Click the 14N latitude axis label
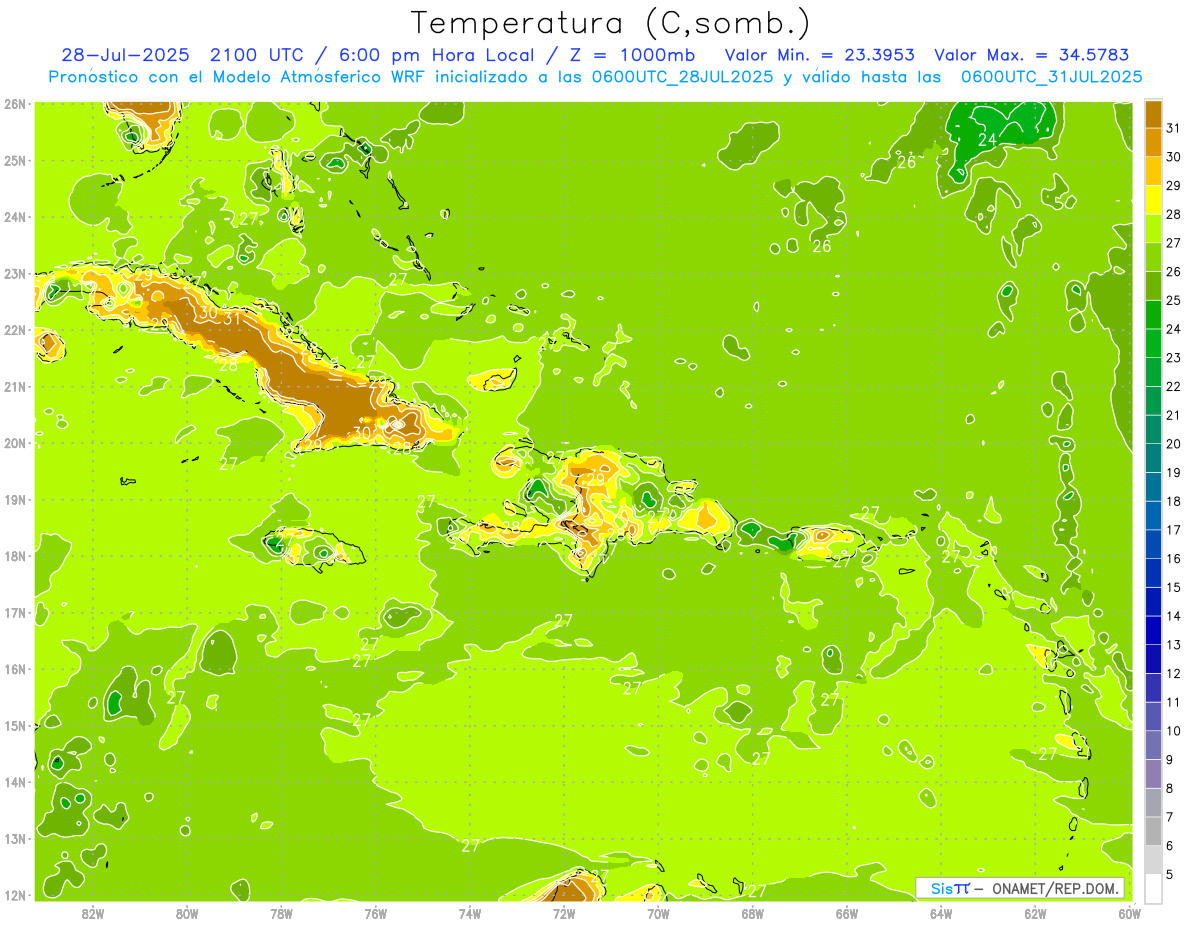The image size is (1200, 927). click(14, 782)
